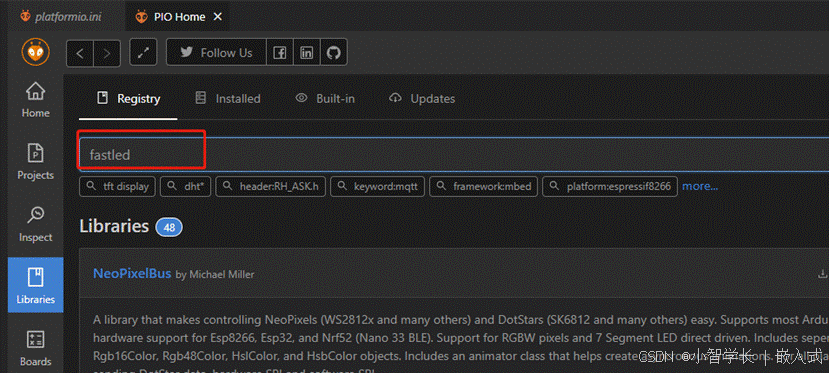Image resolution: width=829 pixels, height=373 pixels.
Task: Open the 'more...' search examples link
Action: click(700, 186)
